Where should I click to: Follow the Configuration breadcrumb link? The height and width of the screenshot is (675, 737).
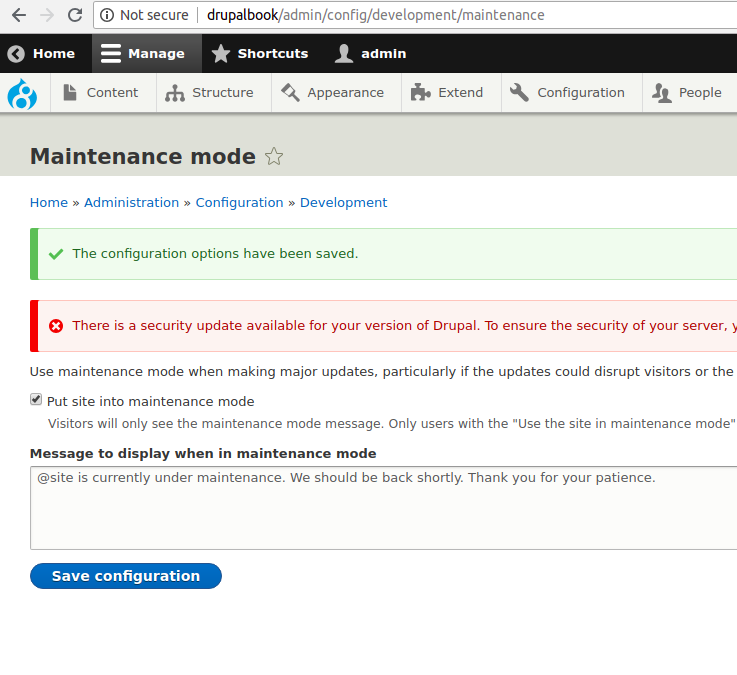click(239, 203)
